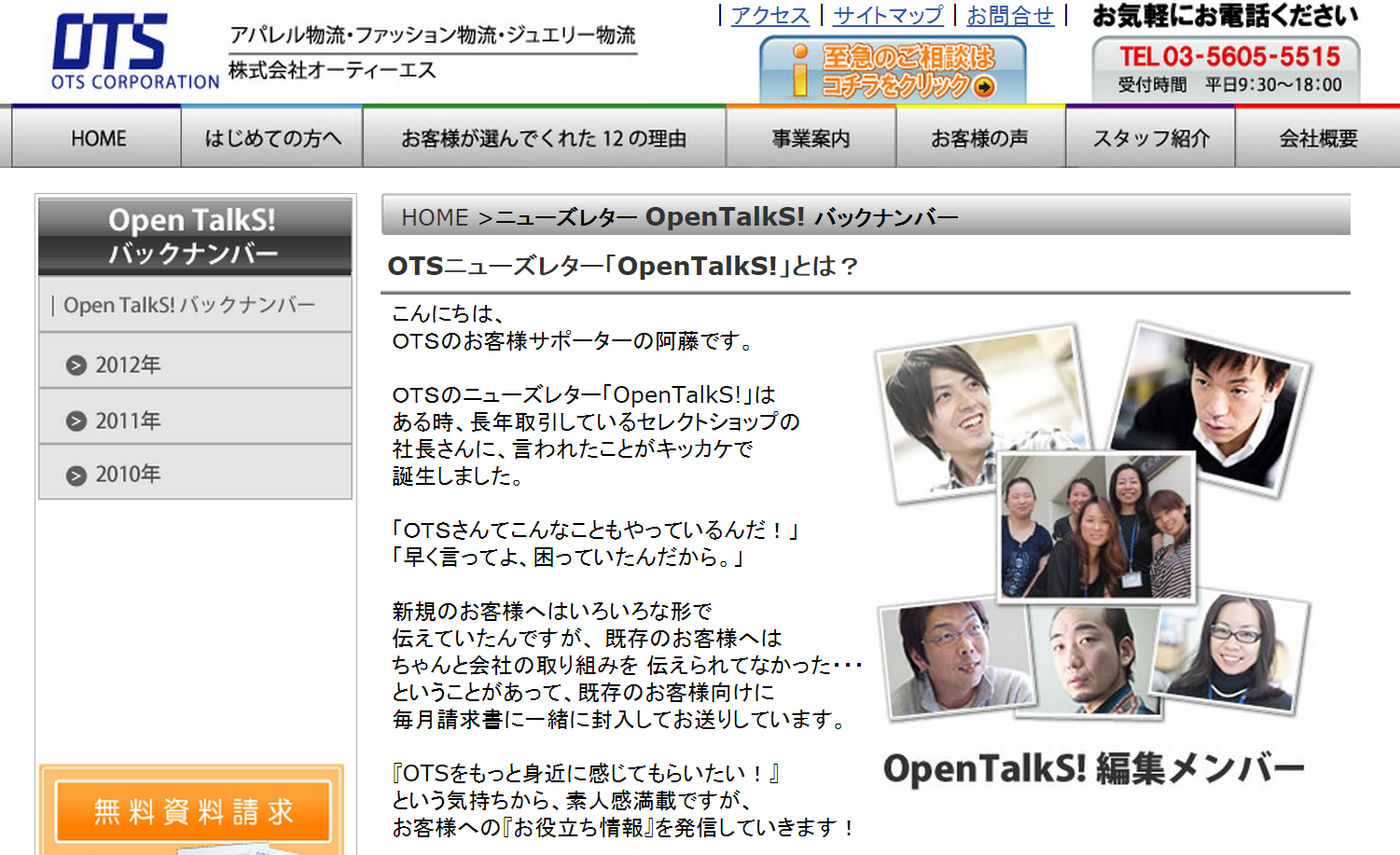Image resolution: width=1400 pixels, height=855 pixels.
Task: Click the tagline アパレル物流・ファッション物流・ジュエリー物流
Action: point(433,35)
